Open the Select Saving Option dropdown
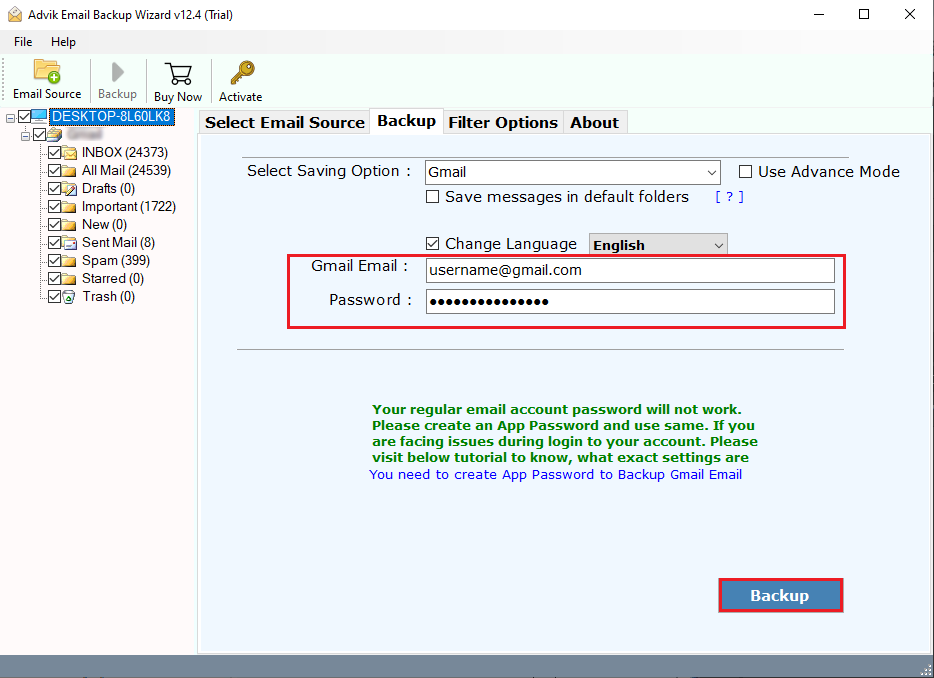 pyautogui.click(x=572, y=172)
